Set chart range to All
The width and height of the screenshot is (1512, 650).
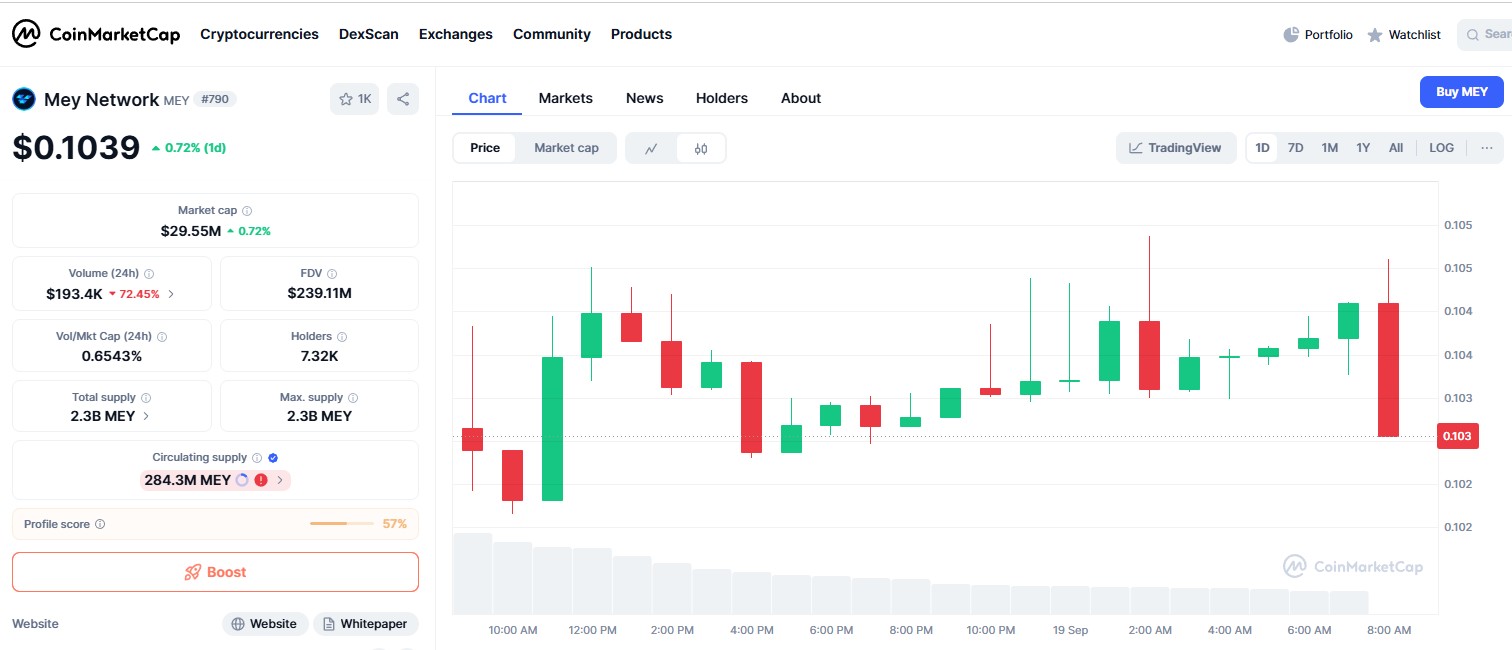pyautogui.click(x=1396, y=148)
